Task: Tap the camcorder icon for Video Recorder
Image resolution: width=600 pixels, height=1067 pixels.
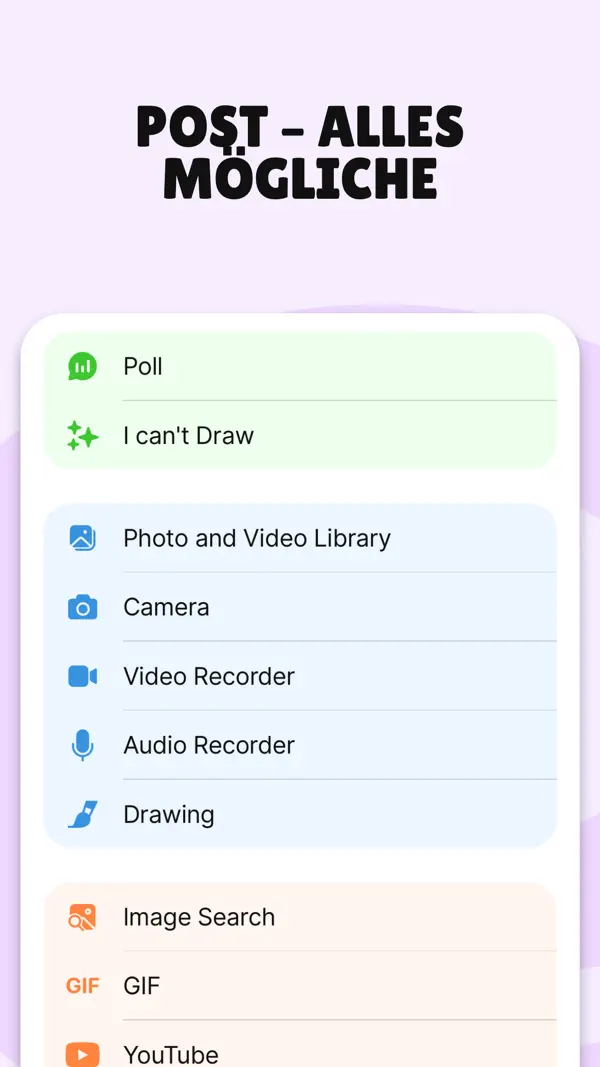Action: click(x=83, y=676)
